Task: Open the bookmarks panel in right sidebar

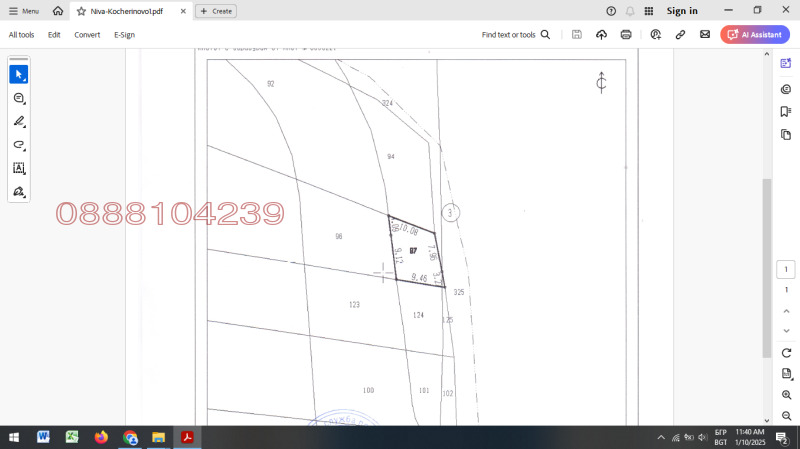Action: tap(786, 111)
